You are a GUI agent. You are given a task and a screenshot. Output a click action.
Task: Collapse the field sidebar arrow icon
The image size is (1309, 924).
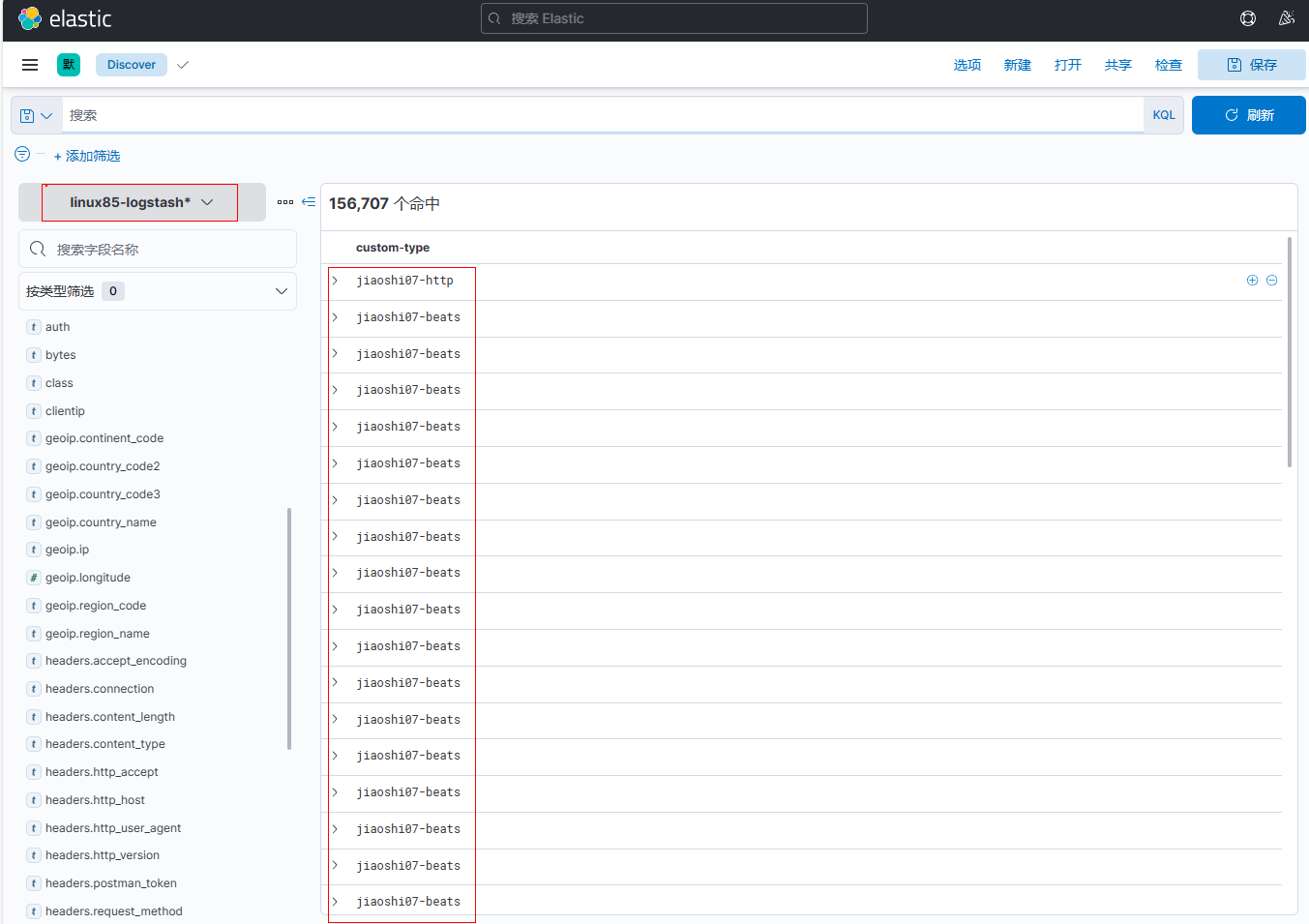click(x=309, y=202)
